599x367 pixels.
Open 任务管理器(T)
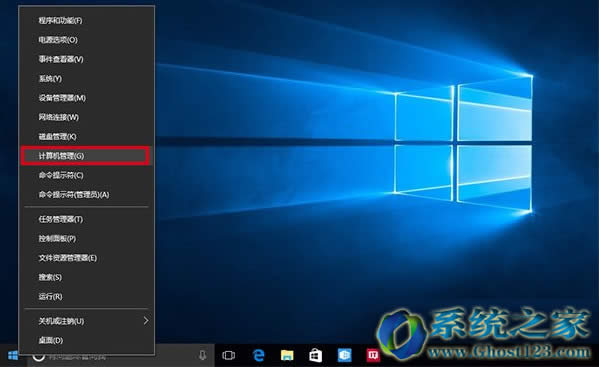click(86, 219)
